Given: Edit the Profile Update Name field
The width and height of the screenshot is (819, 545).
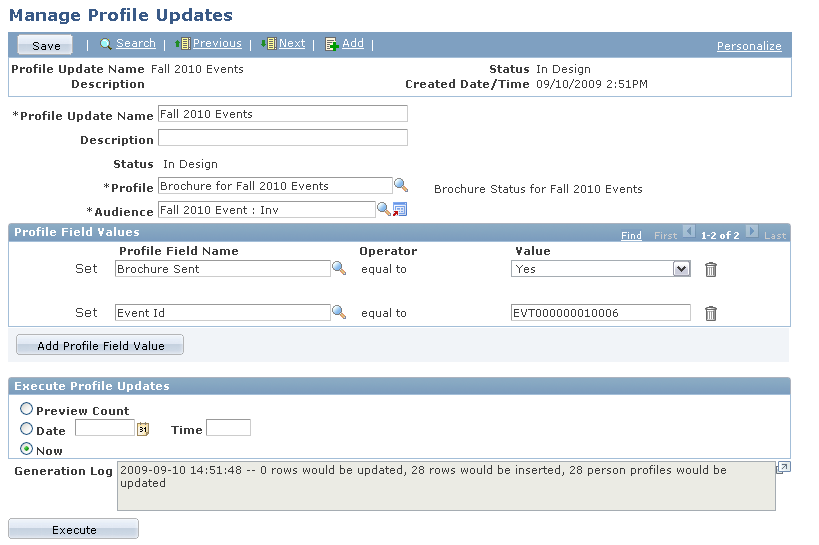Looking at the screenshot, I should 283,114.
